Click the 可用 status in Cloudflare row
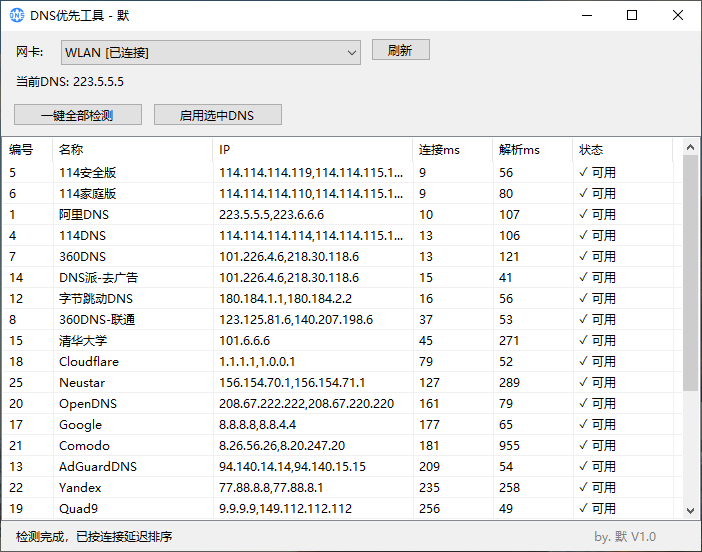 [x=598, y=362]
